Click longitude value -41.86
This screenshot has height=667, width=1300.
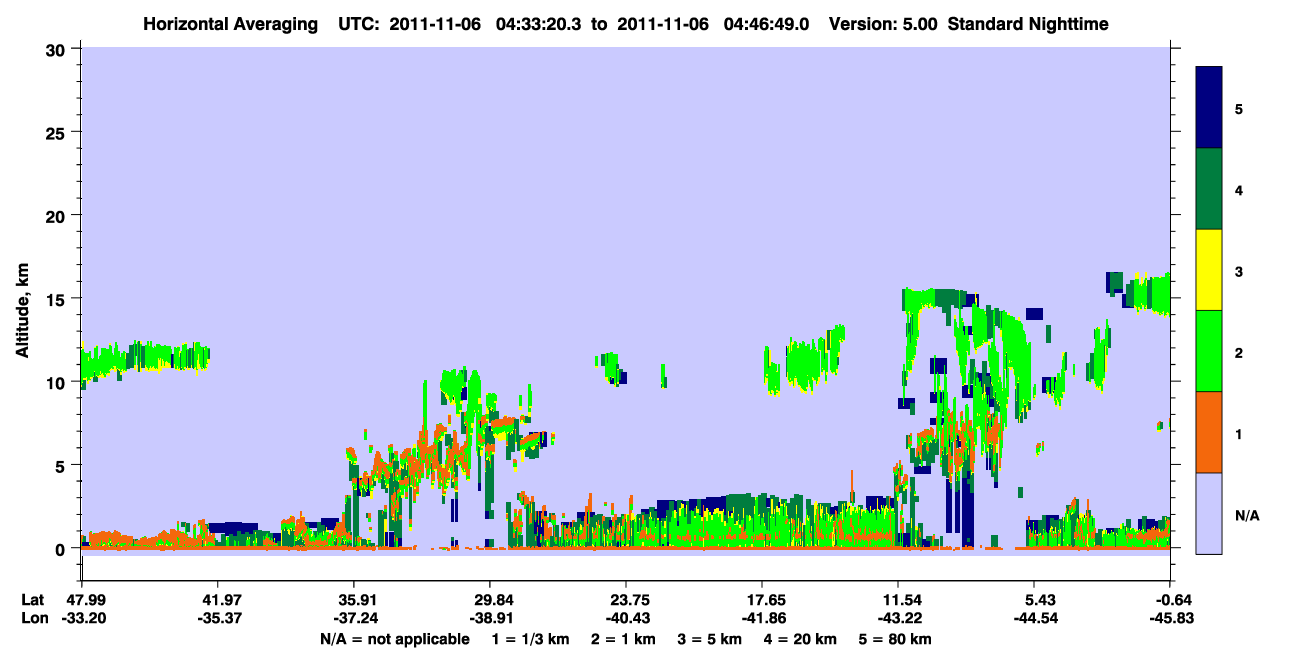[762, 619]
